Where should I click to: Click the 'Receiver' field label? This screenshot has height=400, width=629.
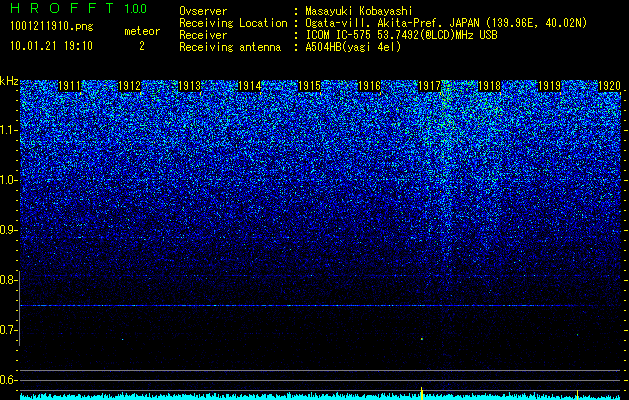[x=203, y=35]
